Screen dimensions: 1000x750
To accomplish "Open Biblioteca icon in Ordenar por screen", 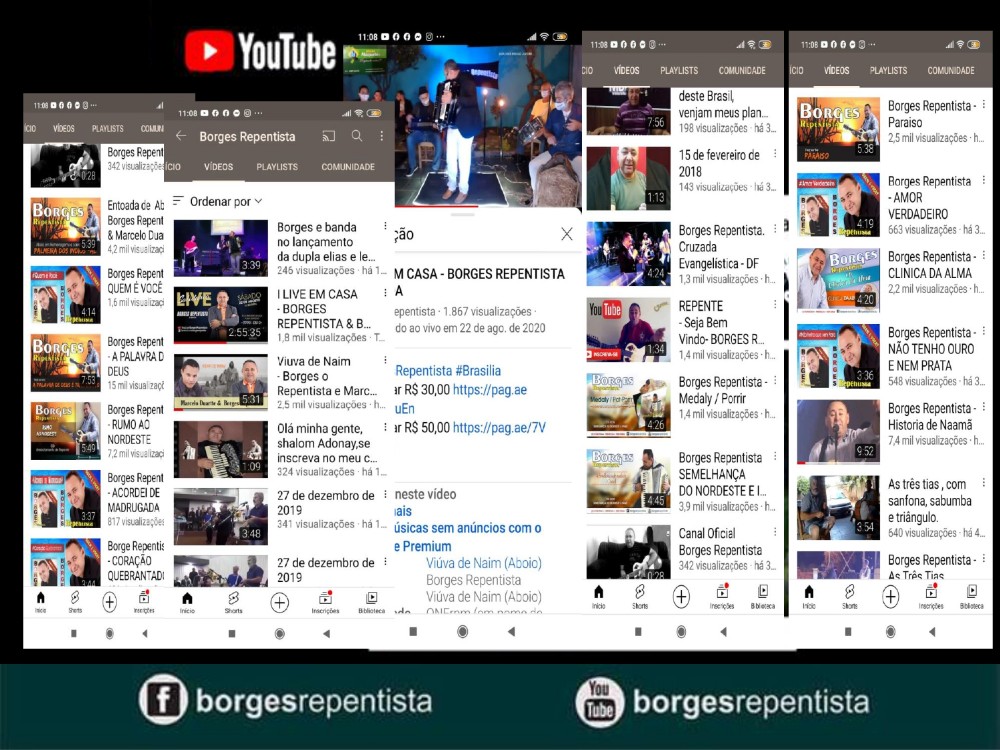I will [x=371, y=602].
